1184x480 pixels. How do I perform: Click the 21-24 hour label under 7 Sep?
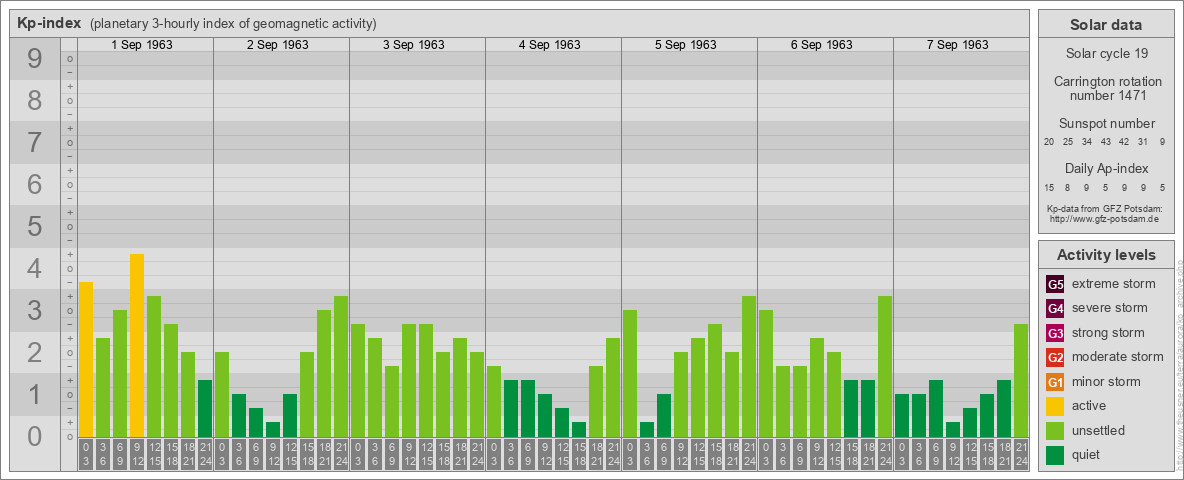tap(1020, 454)
